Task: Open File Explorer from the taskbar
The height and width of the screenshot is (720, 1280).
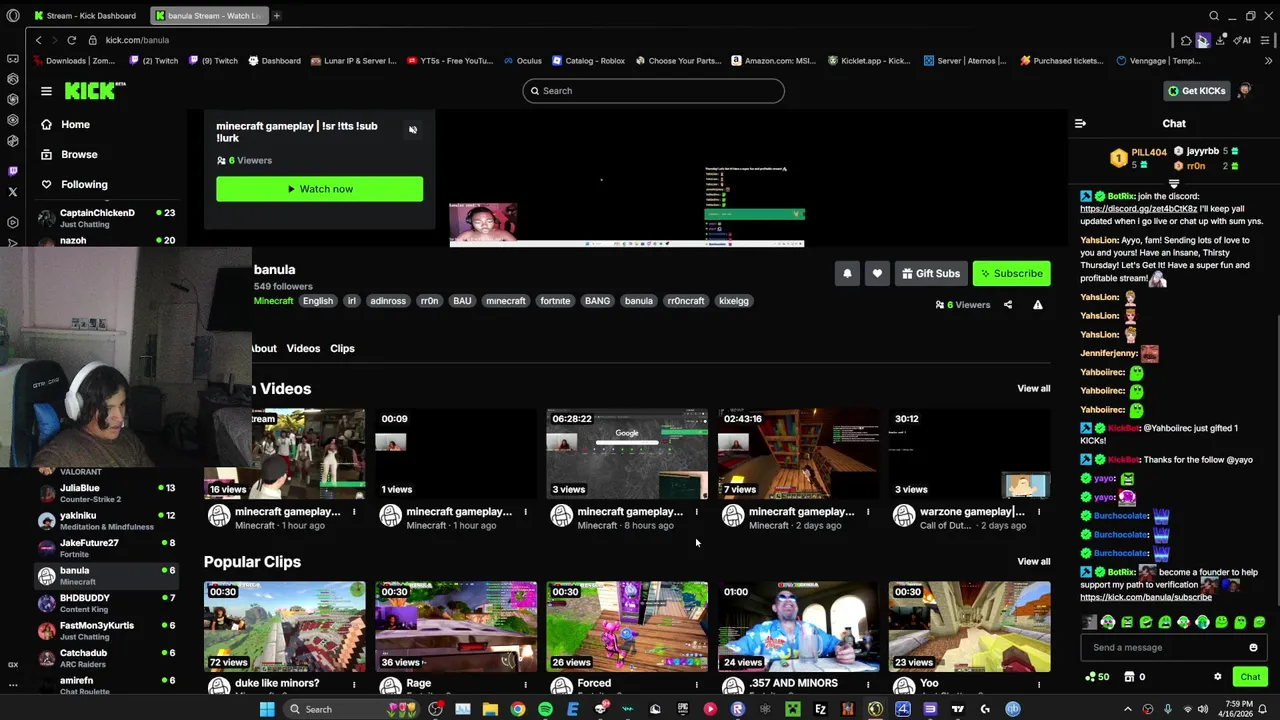Action: [490, 709]
